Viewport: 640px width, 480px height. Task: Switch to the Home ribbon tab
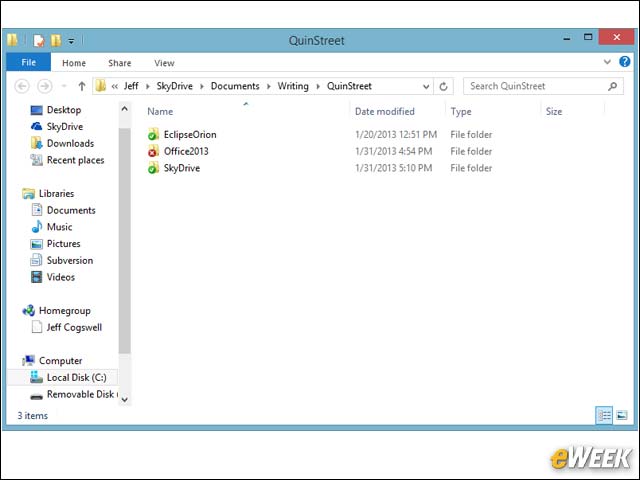point(74,63)
